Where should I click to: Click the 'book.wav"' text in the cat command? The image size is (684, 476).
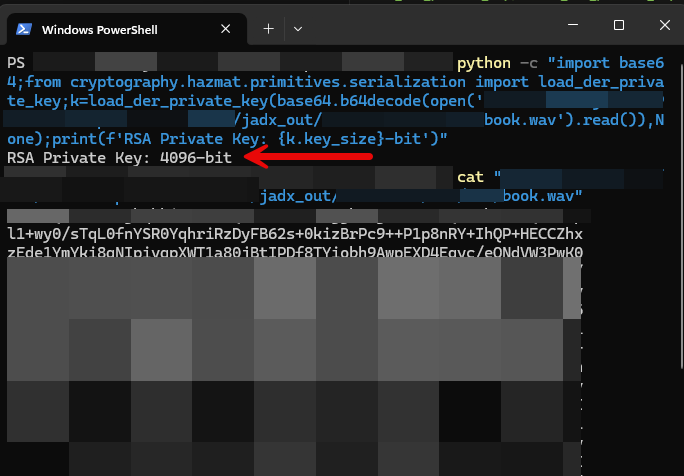pos(542,196)
